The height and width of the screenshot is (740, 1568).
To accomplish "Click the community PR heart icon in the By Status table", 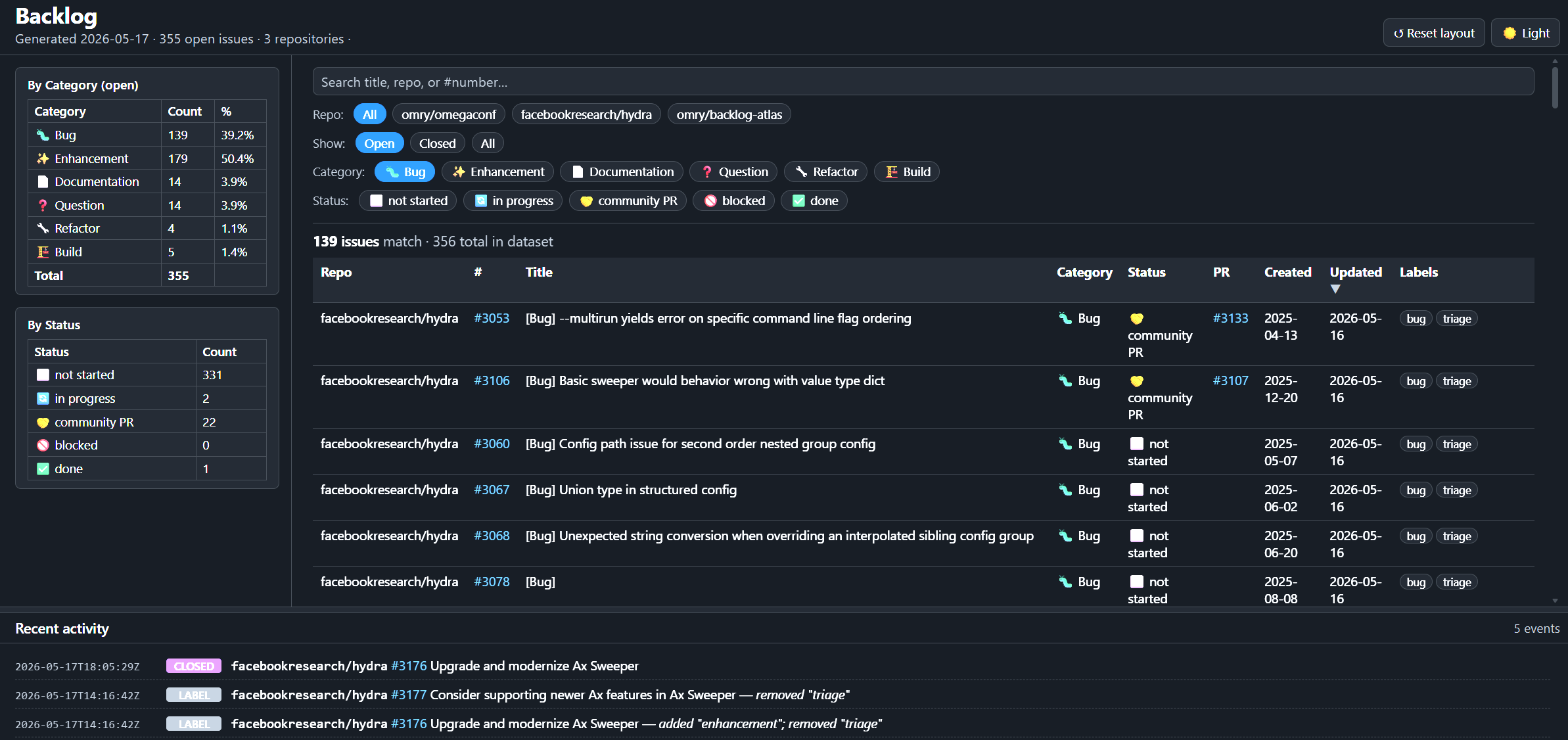I will click(x=43, y=423).
